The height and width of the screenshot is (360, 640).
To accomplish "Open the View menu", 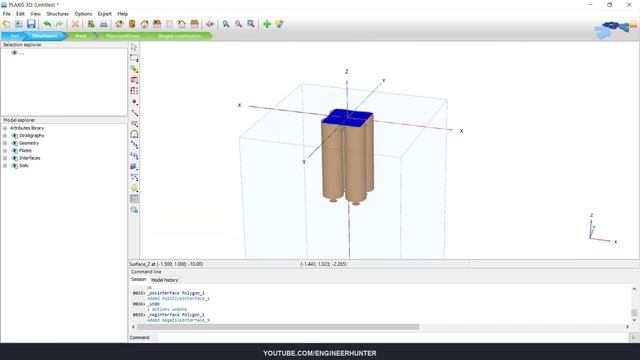I will 36,13.
